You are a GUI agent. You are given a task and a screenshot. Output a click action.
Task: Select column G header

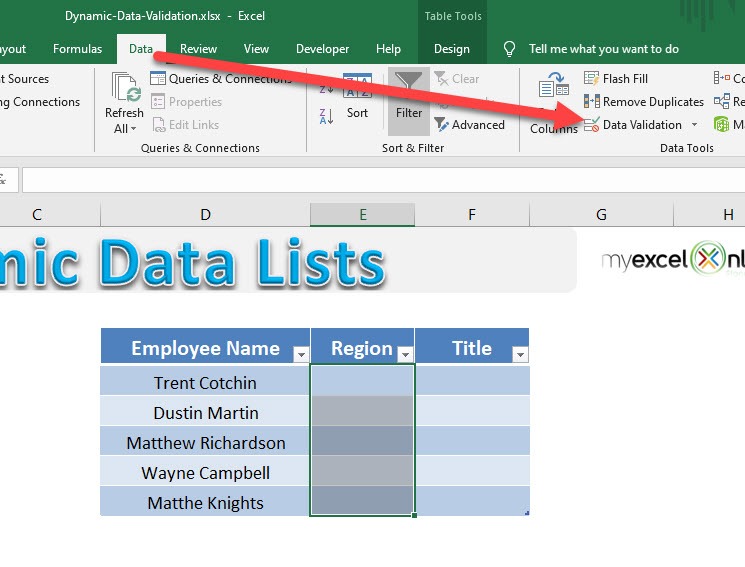[601, 214]
